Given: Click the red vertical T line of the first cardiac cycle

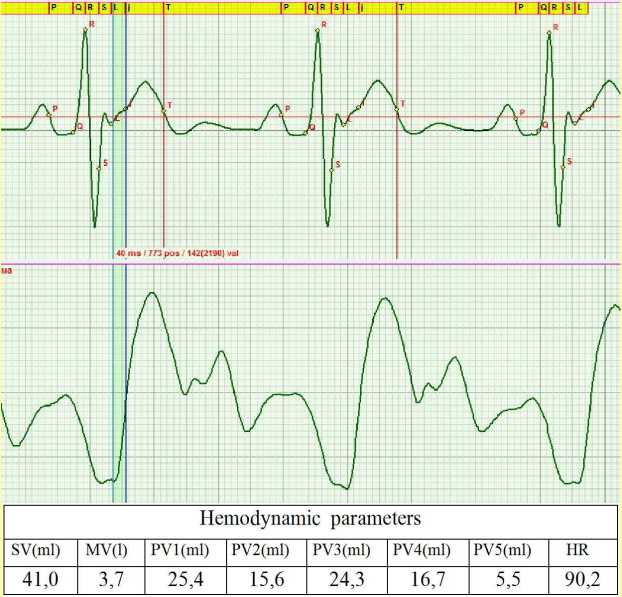Looking at the screenshot, I should 163,135.
